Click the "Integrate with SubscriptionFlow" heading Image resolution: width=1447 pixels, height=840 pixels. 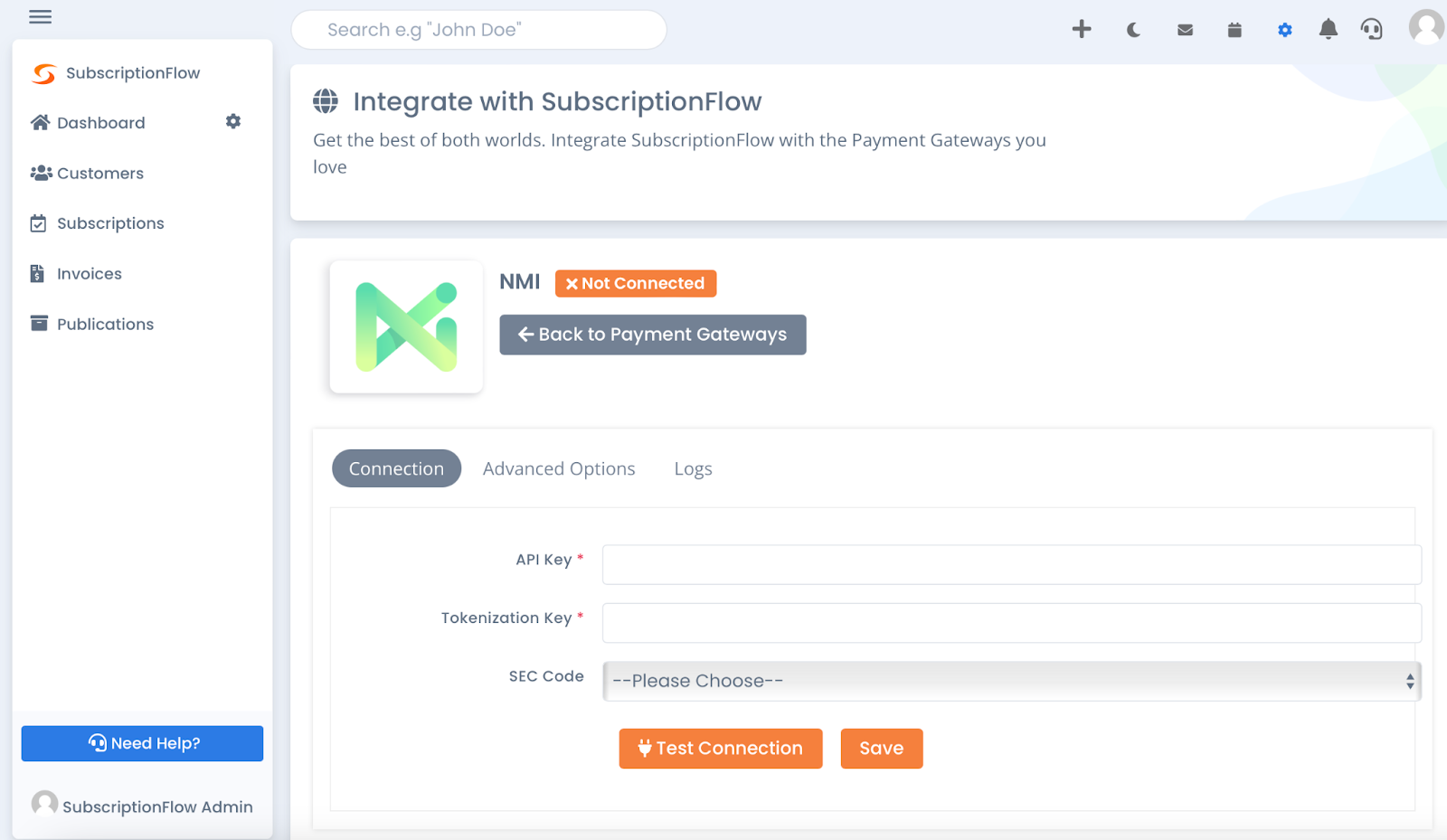point(557,101)
